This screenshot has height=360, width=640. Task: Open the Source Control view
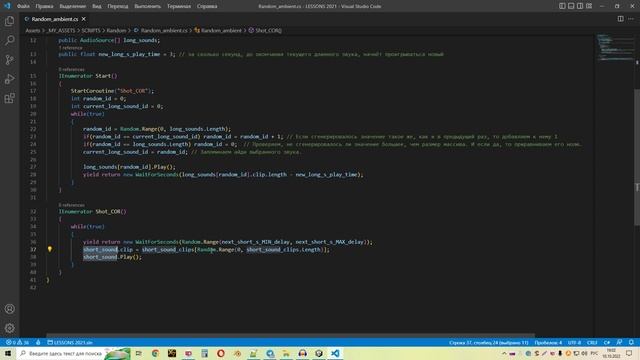(x=9, y=60)
